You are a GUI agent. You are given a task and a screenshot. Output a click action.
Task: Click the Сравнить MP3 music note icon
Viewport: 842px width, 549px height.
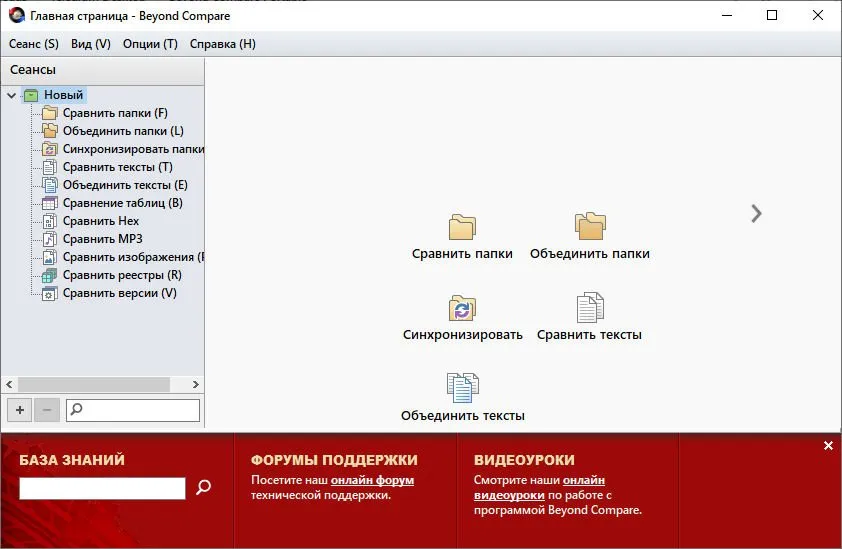tap(49, 239)
